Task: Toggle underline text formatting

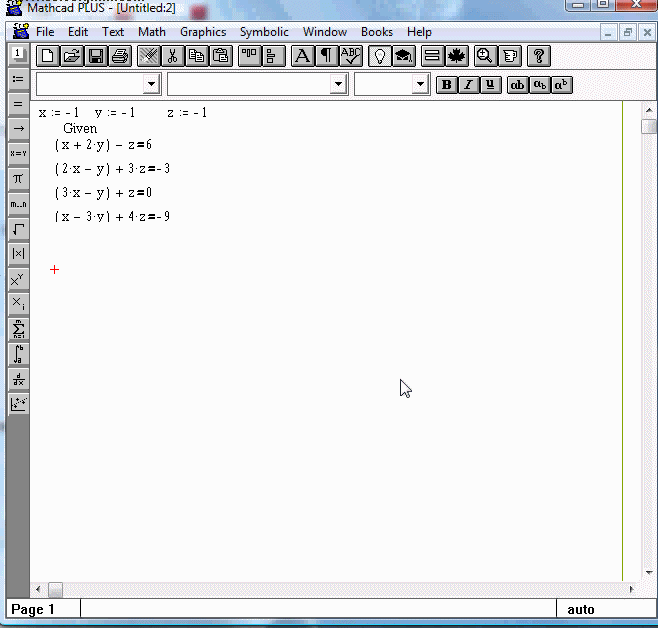Action: click(489, 85)
